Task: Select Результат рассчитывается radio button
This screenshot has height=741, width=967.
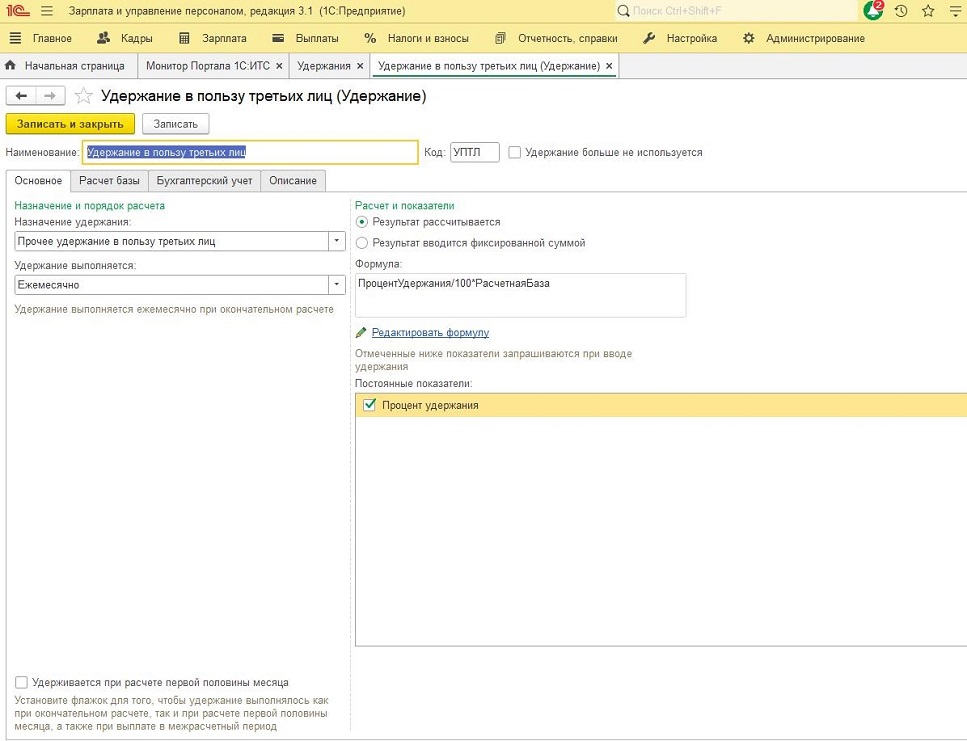Action: pos(362,222)
